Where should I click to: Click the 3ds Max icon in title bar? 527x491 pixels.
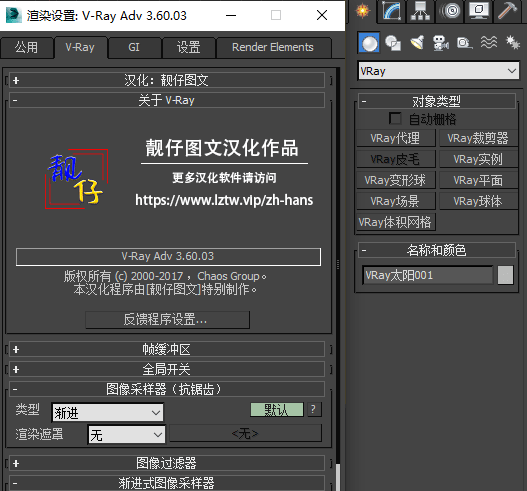14,15
